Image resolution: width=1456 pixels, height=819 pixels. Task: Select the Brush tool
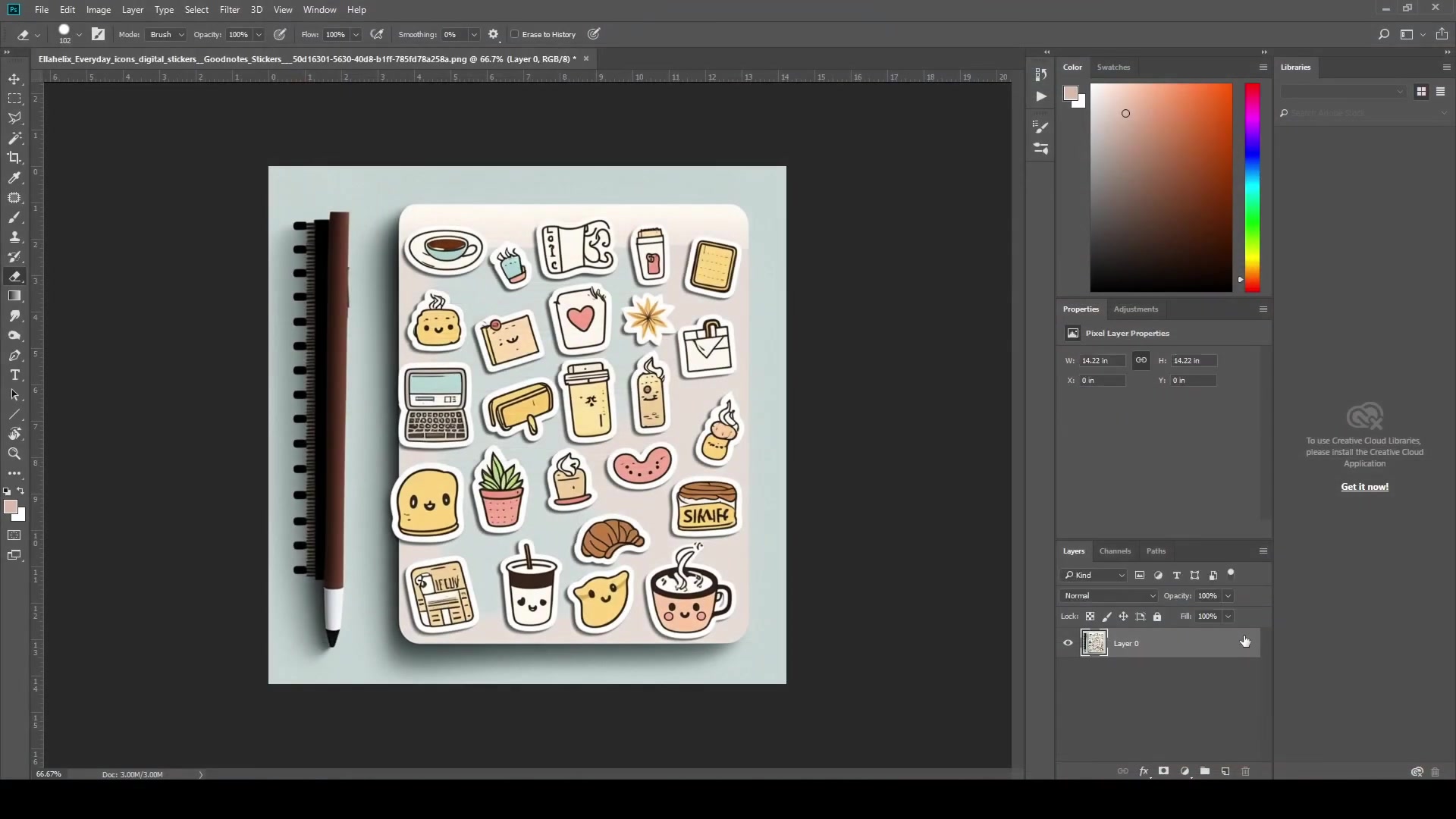(x=14, y=217)
